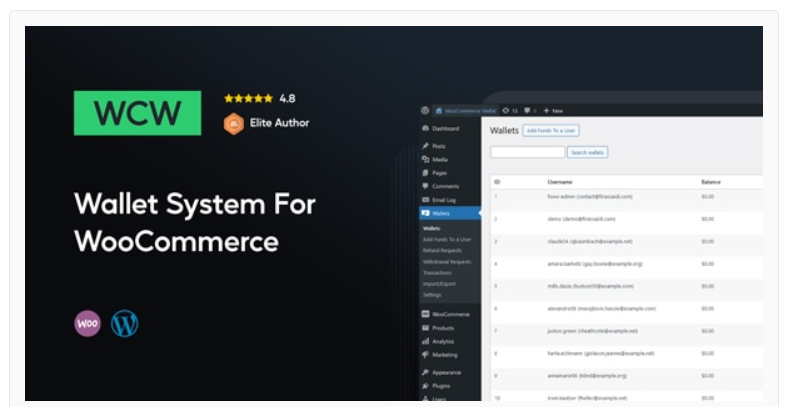This screenshot has width=803, height=407.
Task: Click the plus New item in the admin bar
Action: (553, 110)
